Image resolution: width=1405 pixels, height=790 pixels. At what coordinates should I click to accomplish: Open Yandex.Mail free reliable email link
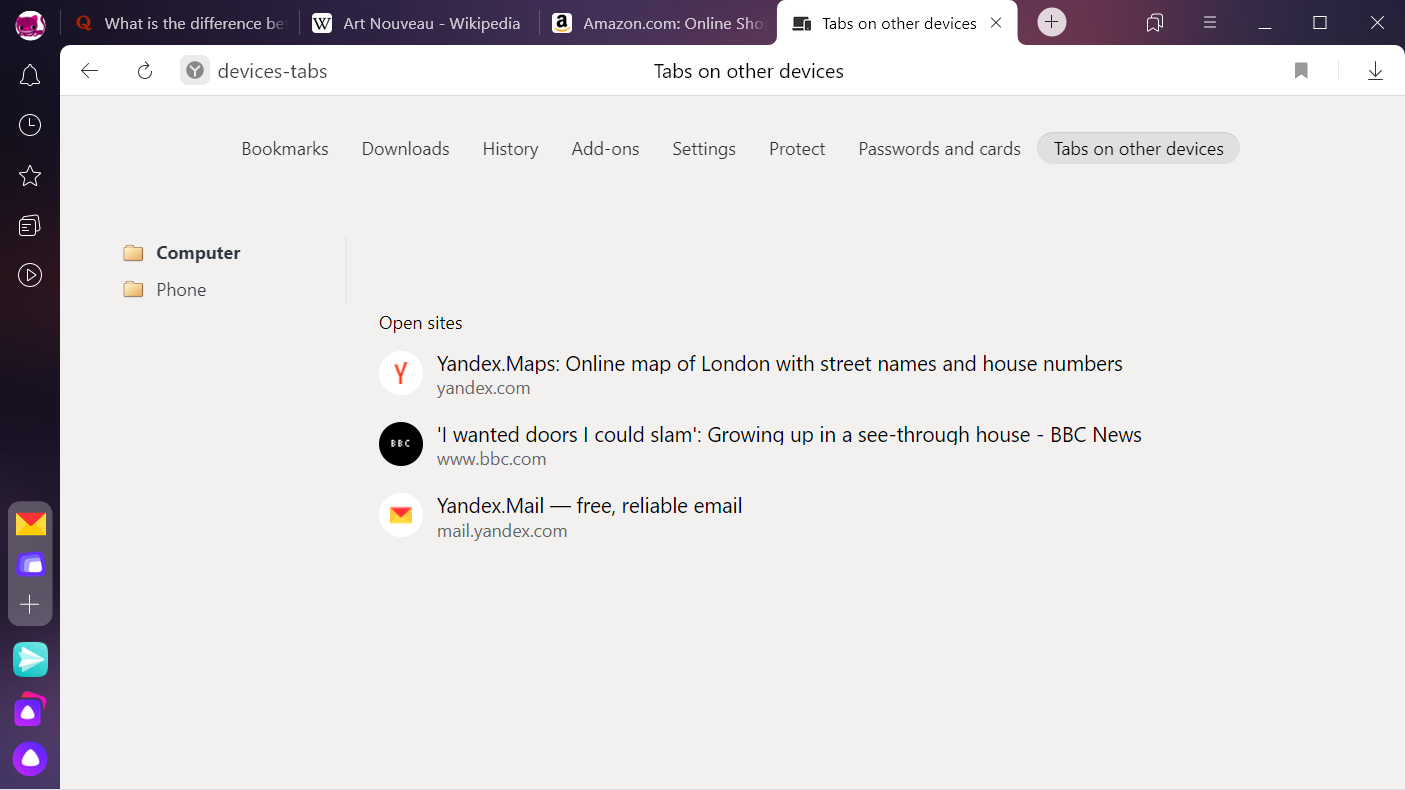point(589,506)
